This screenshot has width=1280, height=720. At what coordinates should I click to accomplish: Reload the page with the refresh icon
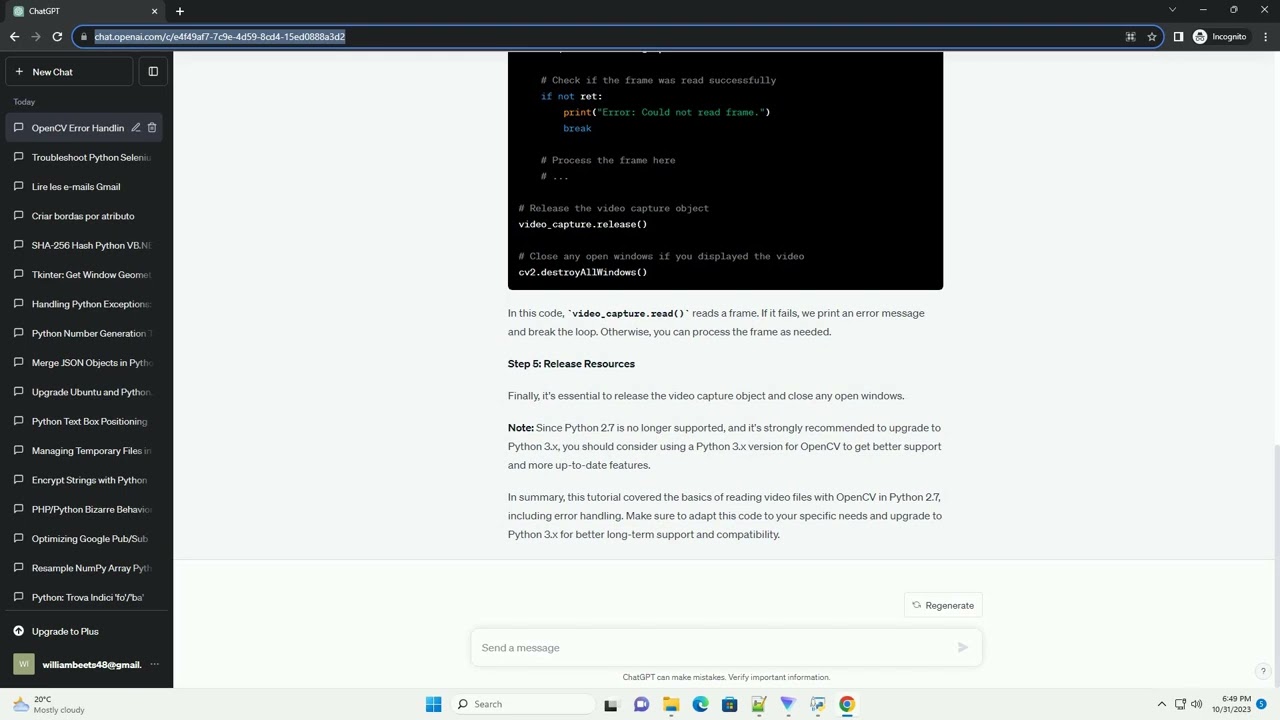(57, 37)
